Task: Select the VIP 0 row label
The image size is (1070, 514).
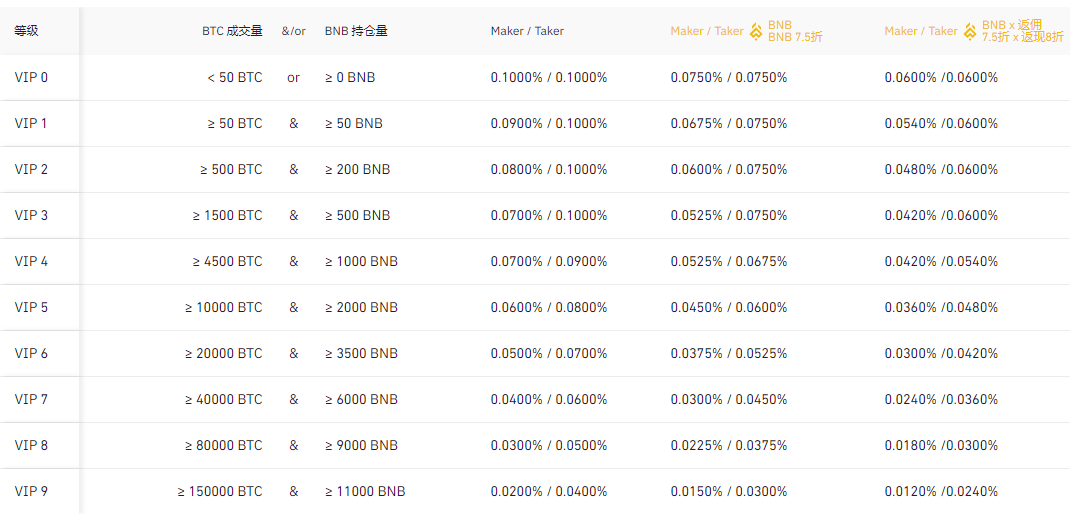Action: 31,77
